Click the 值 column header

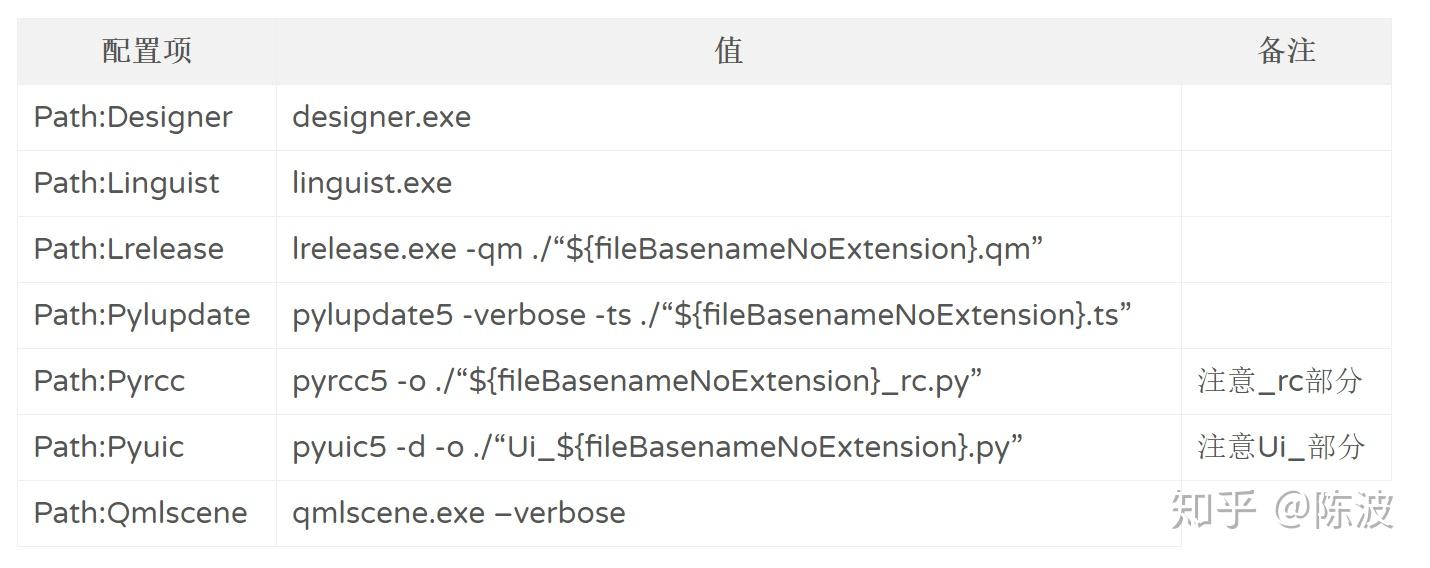728,51
